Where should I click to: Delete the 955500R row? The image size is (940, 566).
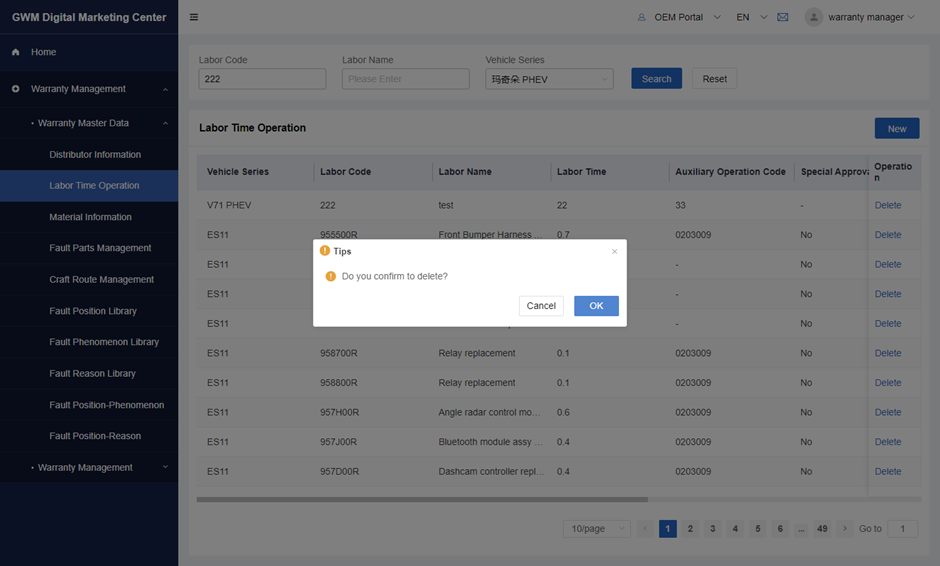coord(888,235)
